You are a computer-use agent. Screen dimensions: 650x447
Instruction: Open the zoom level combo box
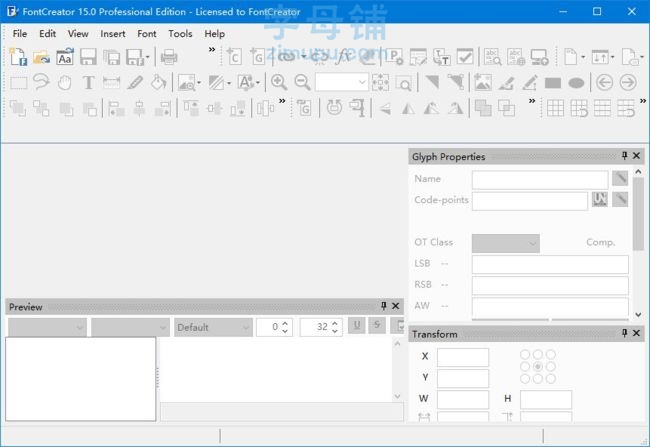[x=342, y=82]
